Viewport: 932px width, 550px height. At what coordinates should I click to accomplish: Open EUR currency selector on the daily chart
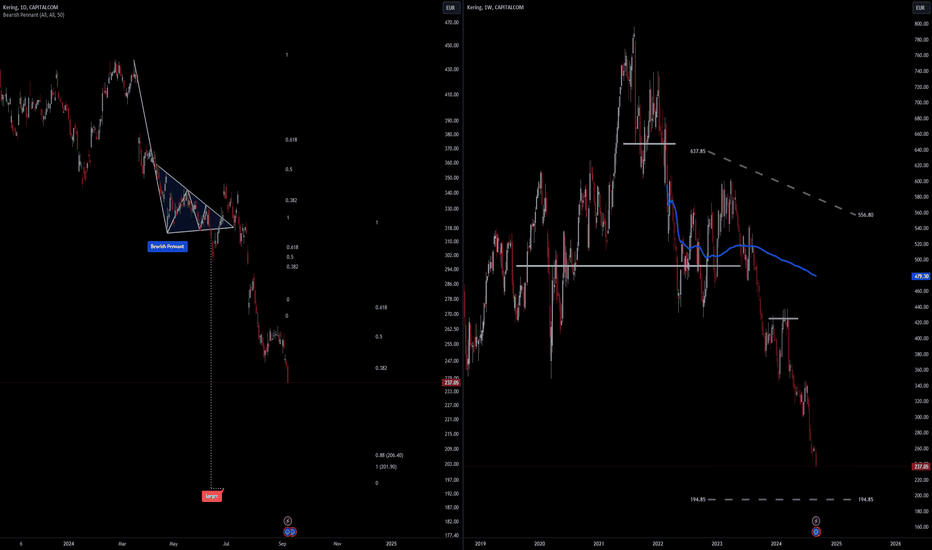pyautogui.click(x=451, y=8)
